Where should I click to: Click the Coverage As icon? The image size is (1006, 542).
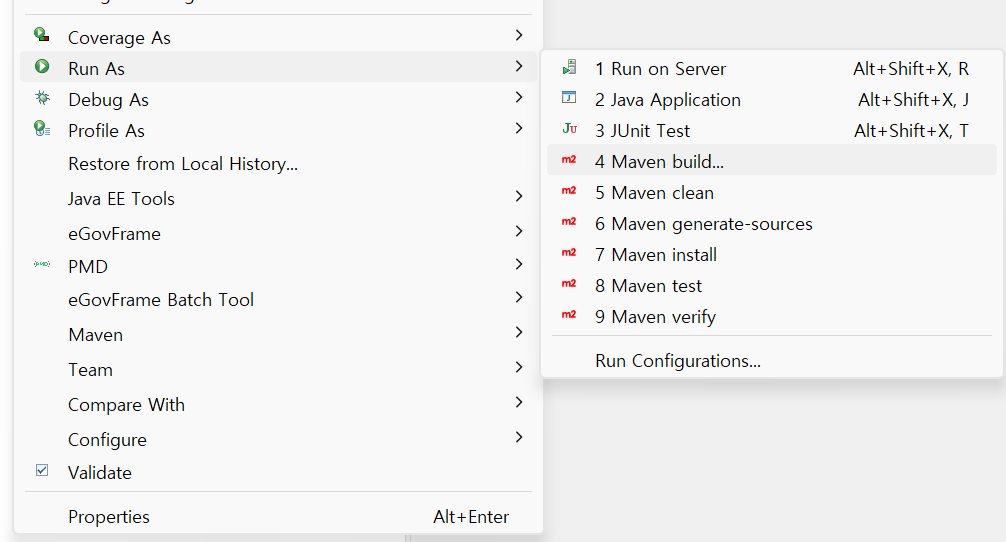point(42,36)
